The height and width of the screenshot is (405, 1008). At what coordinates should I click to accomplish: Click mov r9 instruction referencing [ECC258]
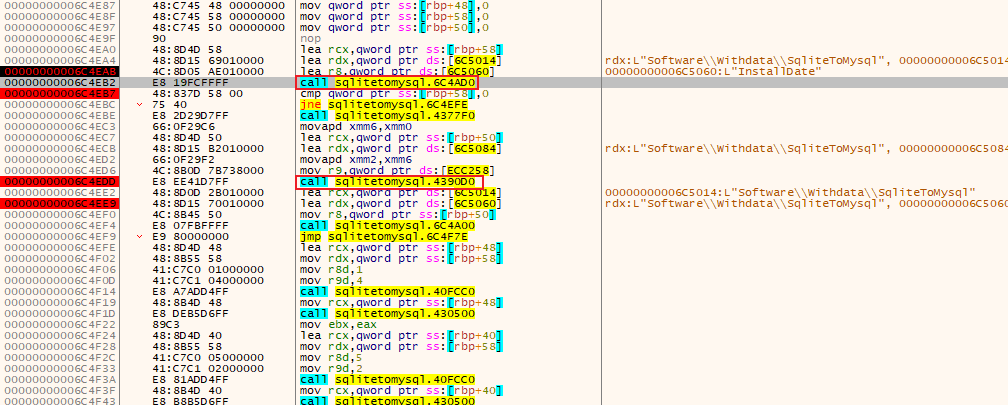point(398,171)
